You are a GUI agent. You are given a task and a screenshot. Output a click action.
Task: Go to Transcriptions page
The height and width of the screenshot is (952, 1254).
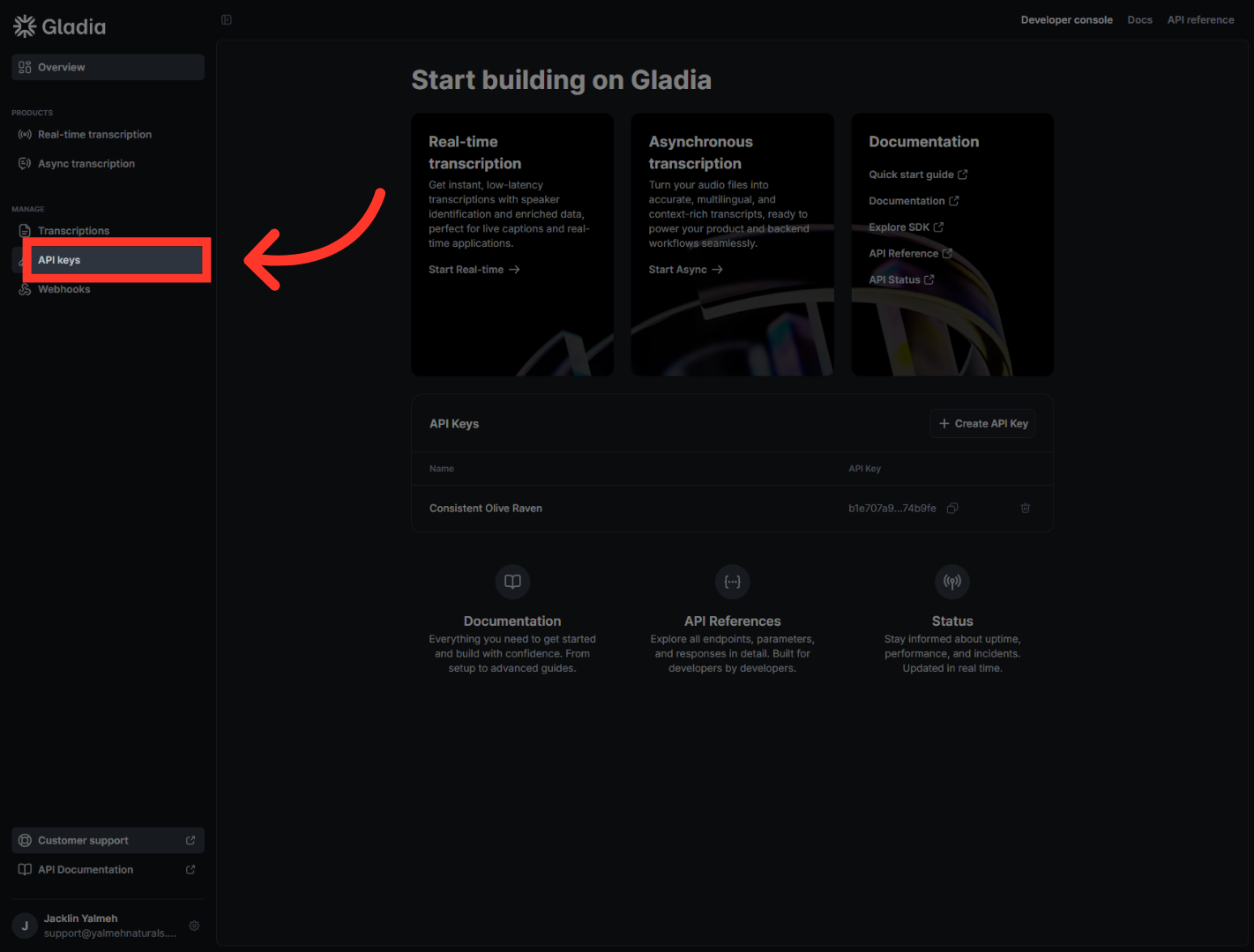pos(108,231)
